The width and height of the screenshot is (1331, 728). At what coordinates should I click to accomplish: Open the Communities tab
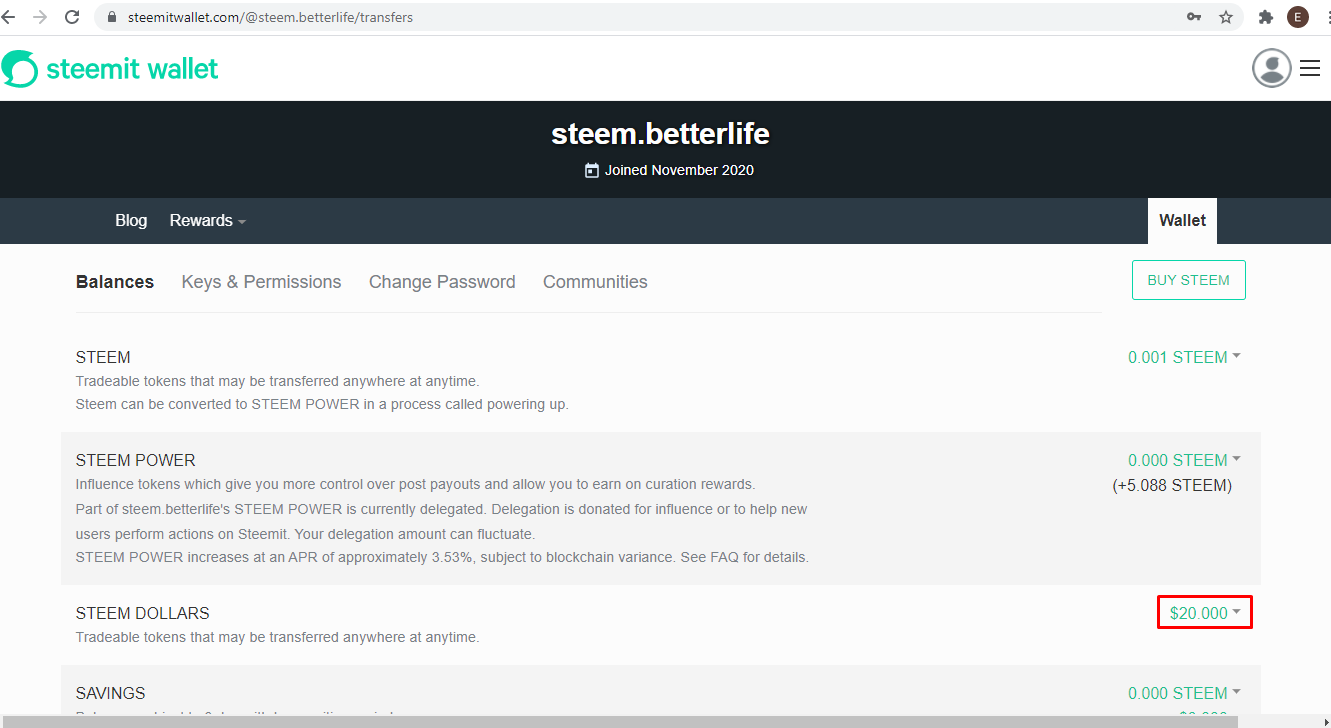coord(595,282)
